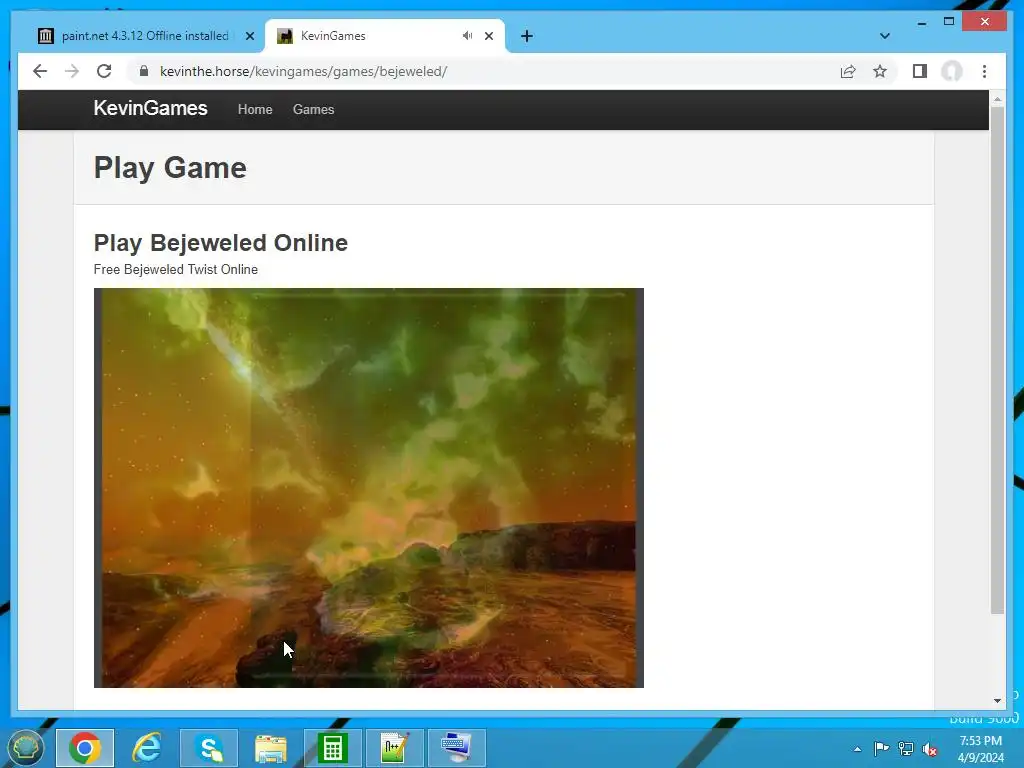Image resolution: width=1024 pixels, height=768 pixels.
Task: Open Action Center flag icon
Action: coord(881,748)
